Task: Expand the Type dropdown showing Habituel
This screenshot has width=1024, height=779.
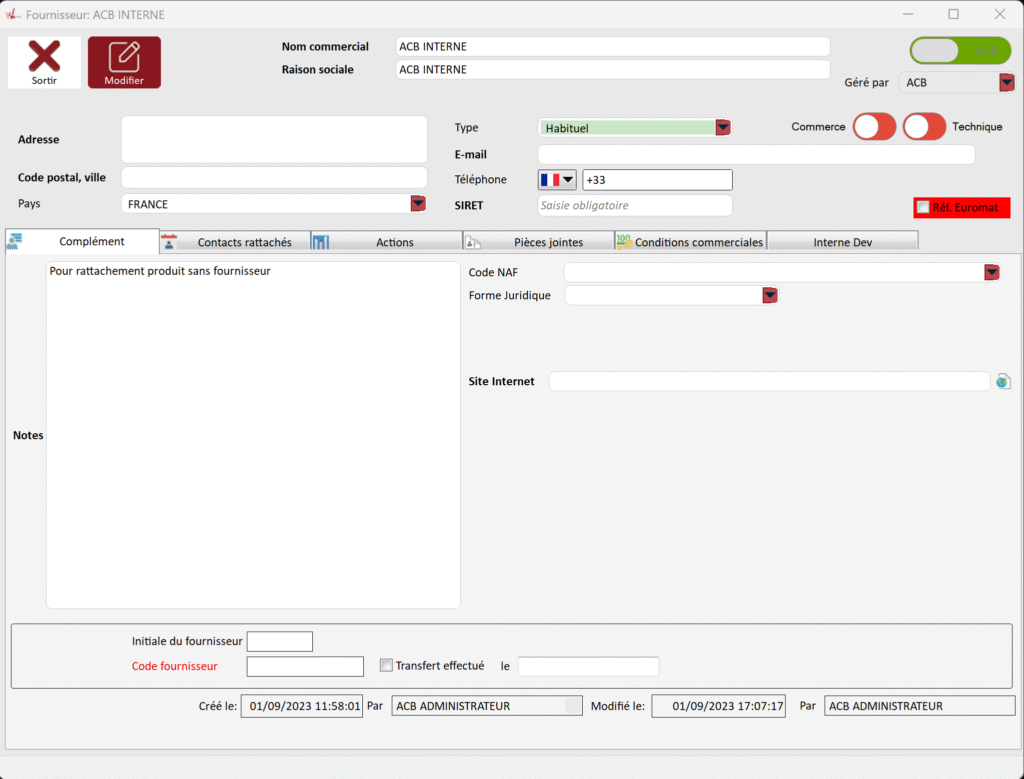Action: coord(722,128)
